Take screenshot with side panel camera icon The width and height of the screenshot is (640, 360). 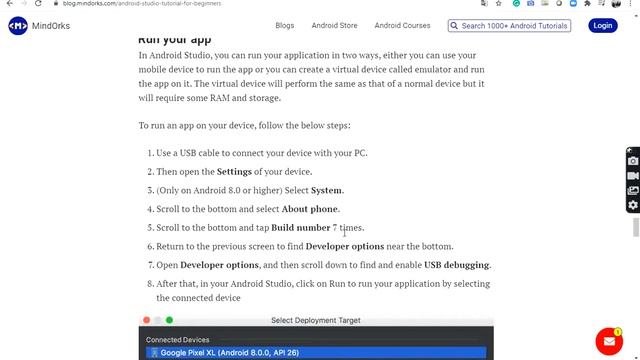coord(633,161)
